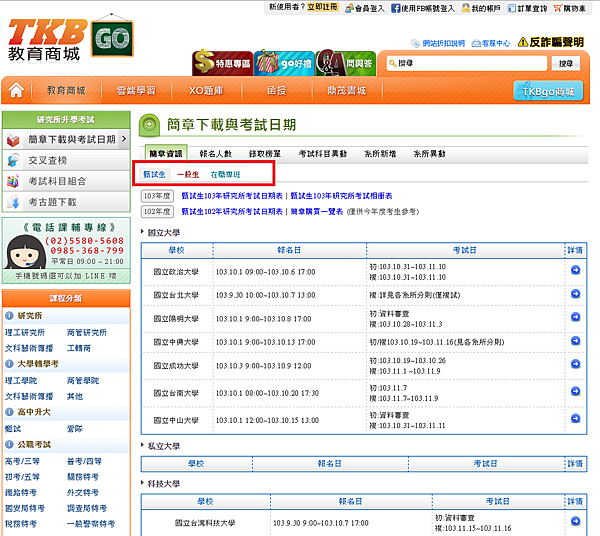Image resolution: width=600 pixels, height=536 pixels.
Task: Select 甄試生 sub-tab
Action: click(154, 174)
